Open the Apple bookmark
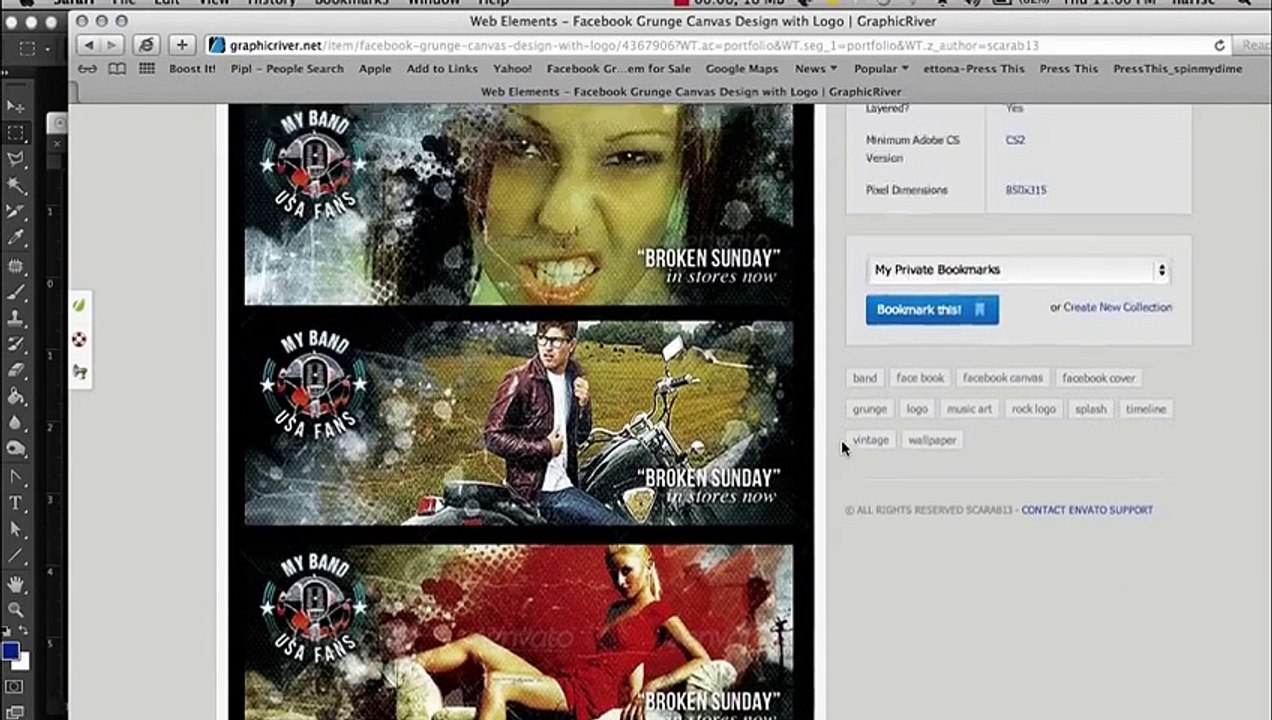 point(375,69)
